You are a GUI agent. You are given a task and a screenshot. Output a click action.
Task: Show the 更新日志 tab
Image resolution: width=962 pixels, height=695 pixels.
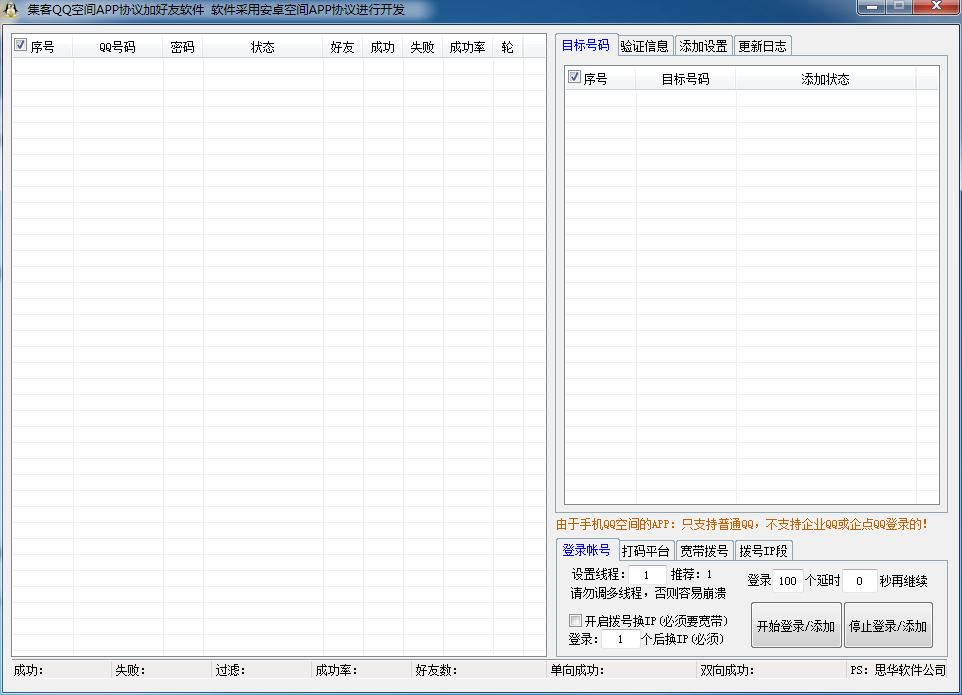coord(761,46)
